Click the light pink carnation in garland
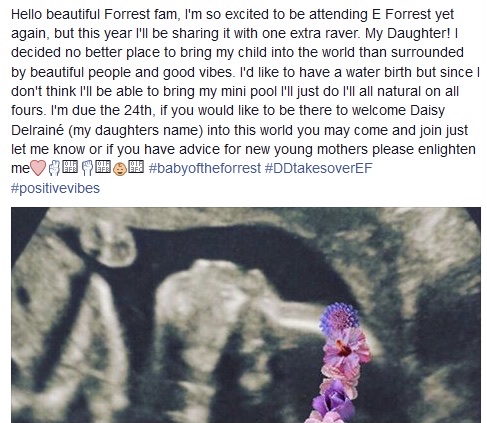 click(340, 377)
